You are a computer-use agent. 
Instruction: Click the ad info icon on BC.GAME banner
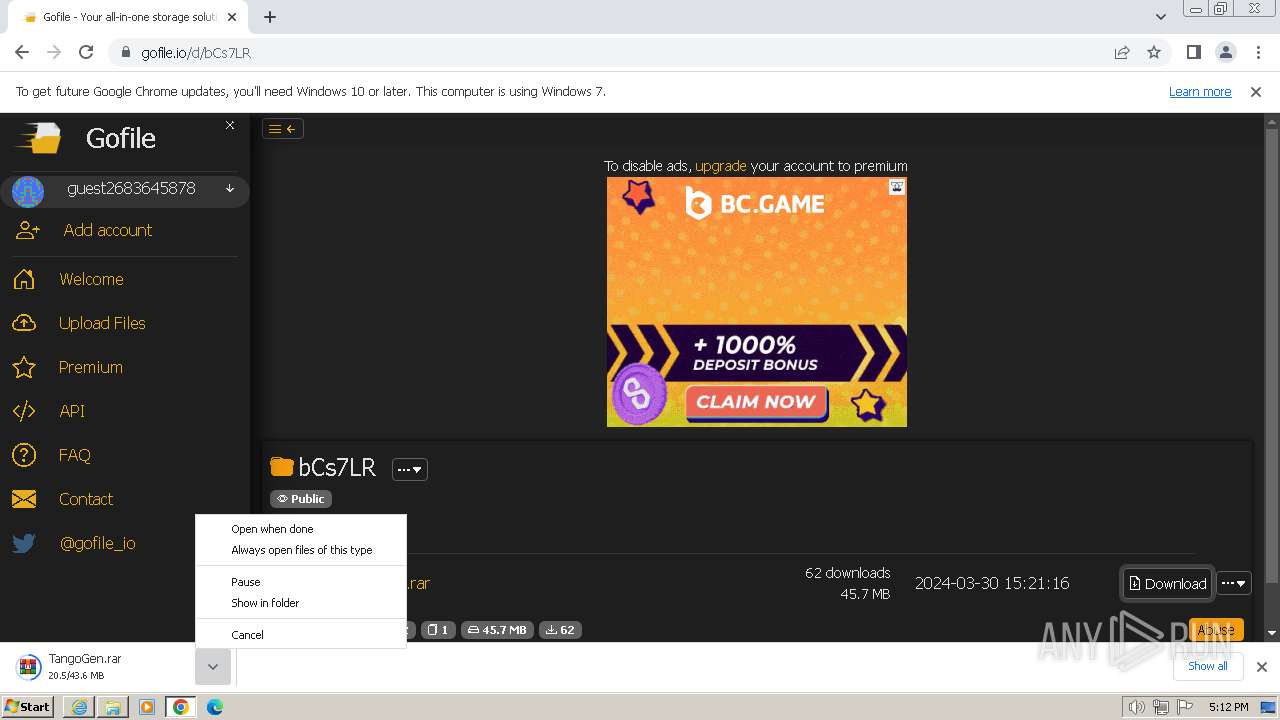(897, 186)
